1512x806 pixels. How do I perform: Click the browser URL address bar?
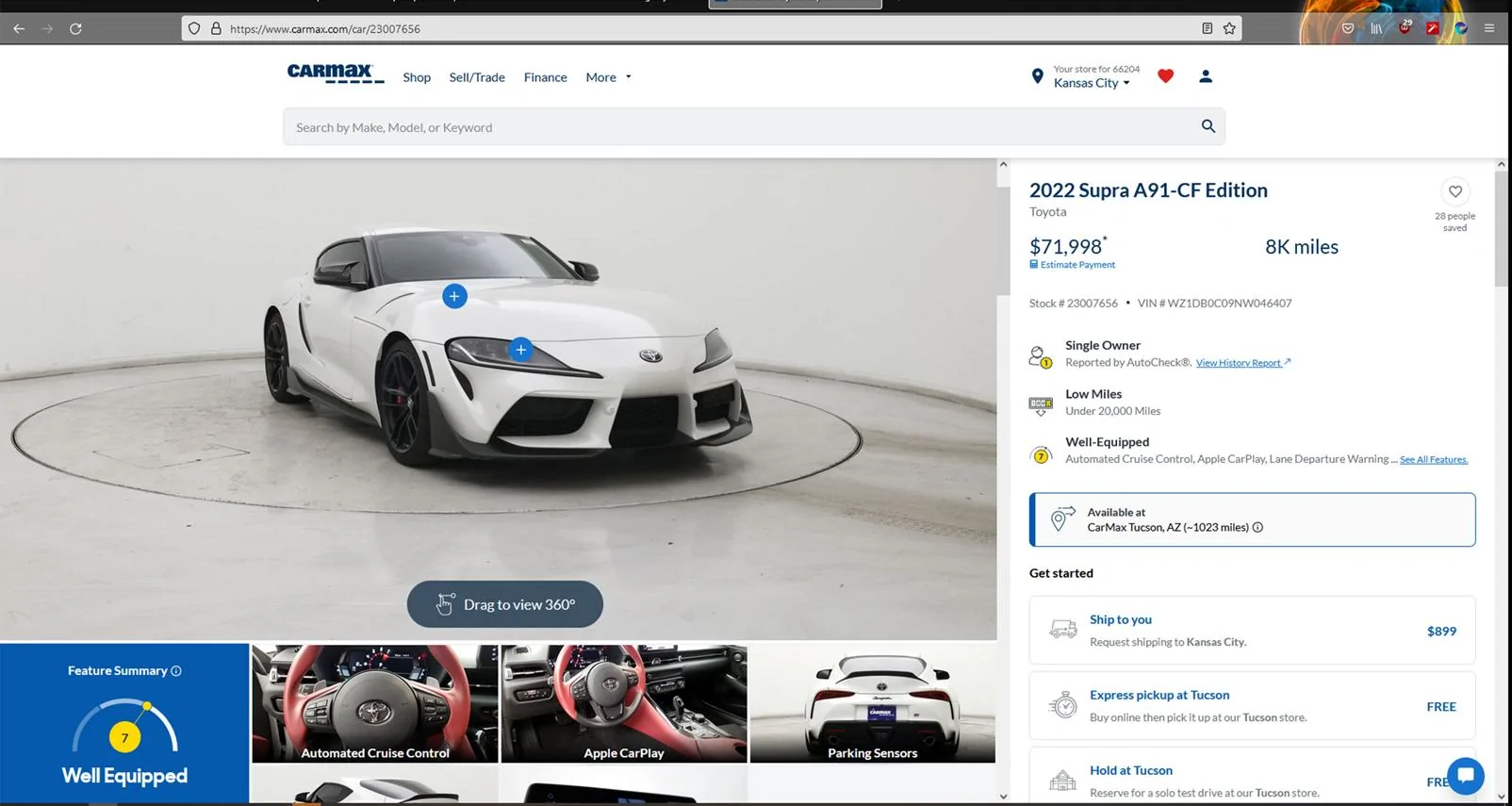point(712,28)
